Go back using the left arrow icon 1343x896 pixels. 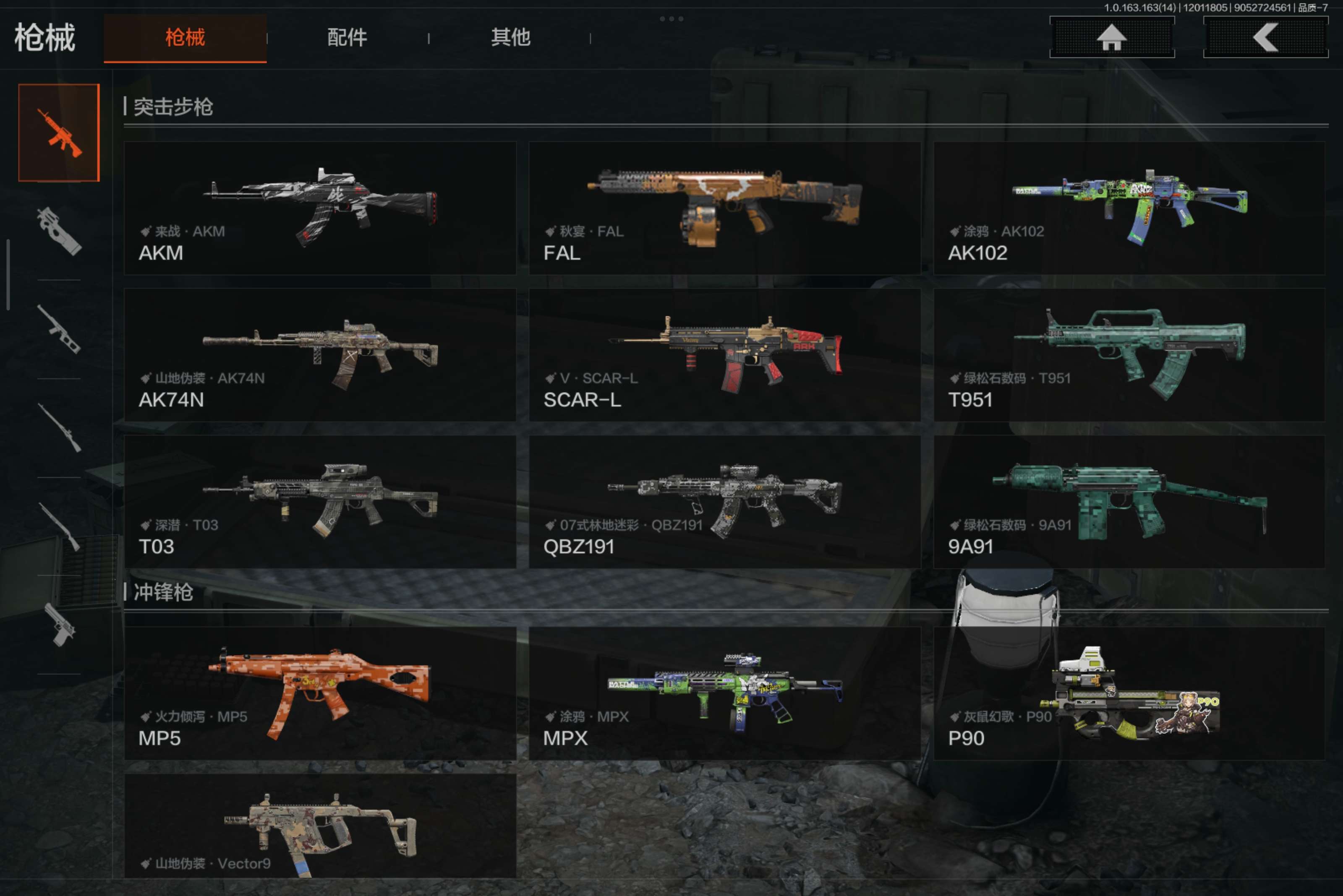click(x=1266, y=37)
